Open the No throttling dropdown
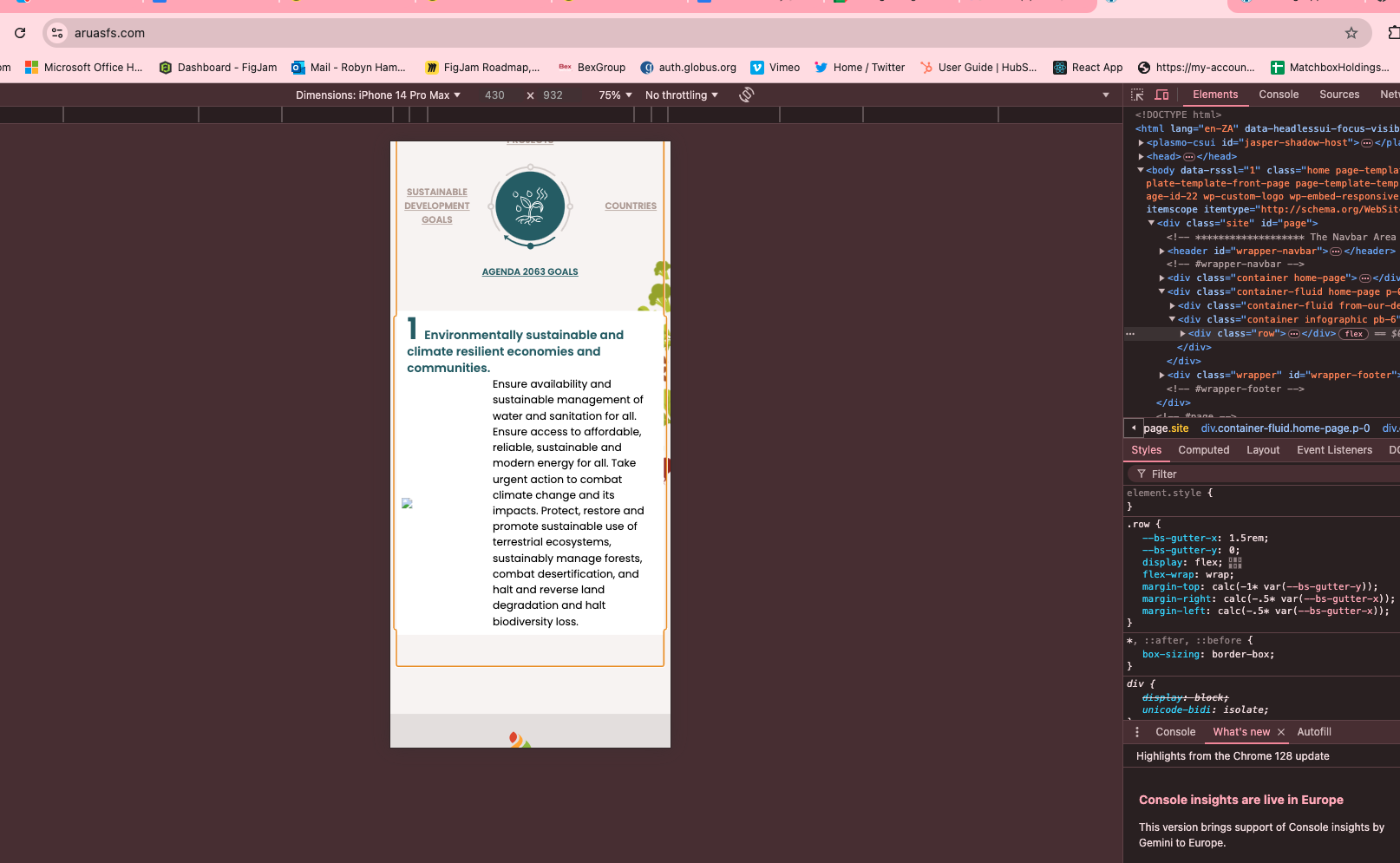 681,95
